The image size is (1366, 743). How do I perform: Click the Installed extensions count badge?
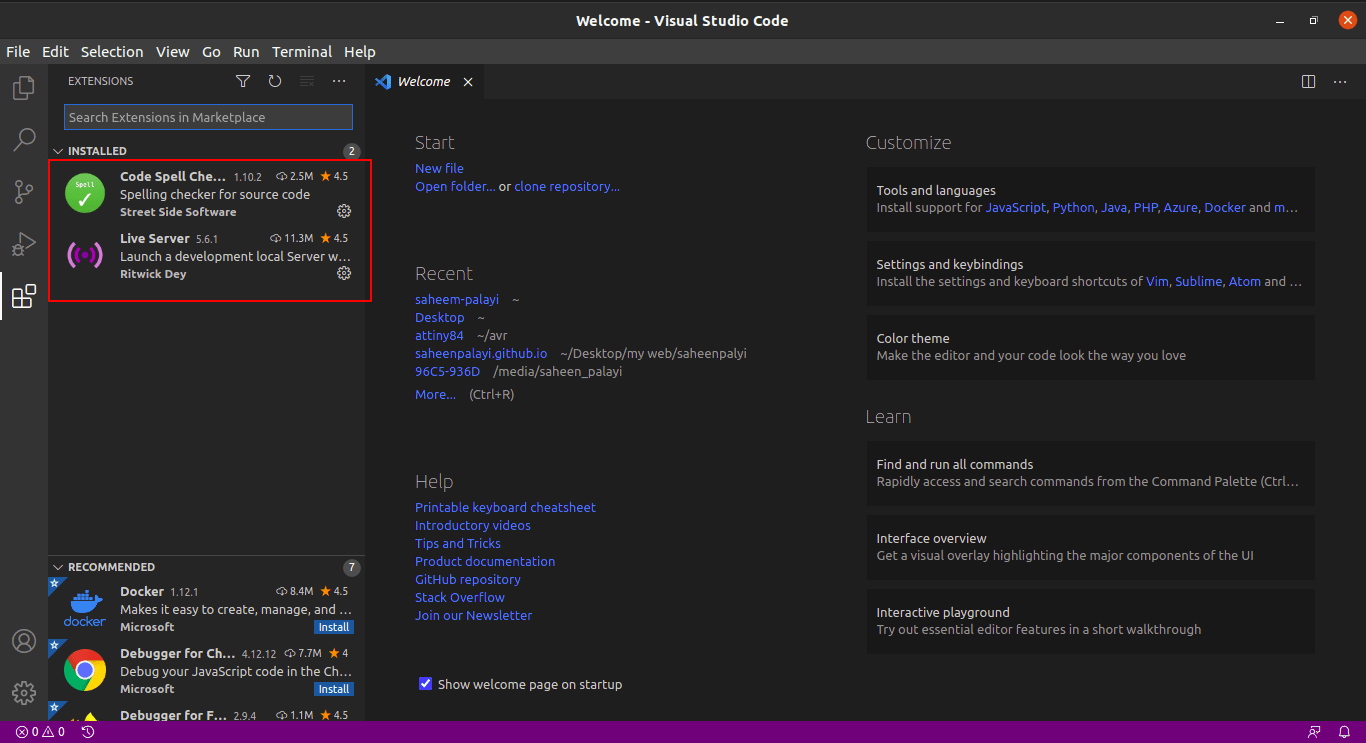point(351,151)
